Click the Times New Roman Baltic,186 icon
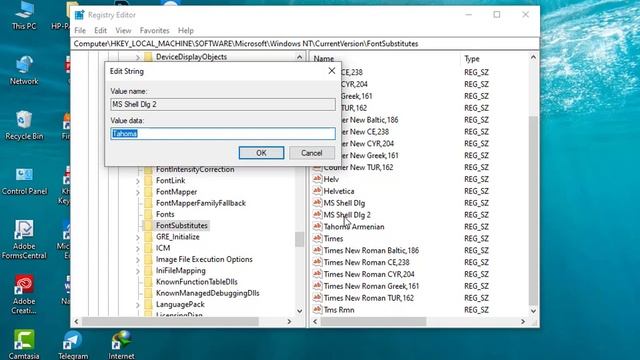Viewport: 640px width, 360px height. (x=317, y=250)
